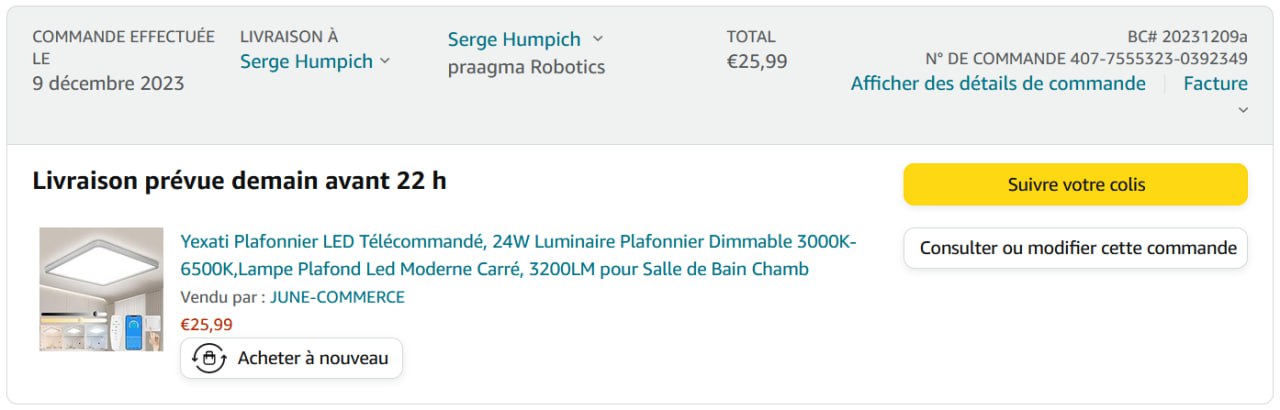1280x410 pixels.
Task: Click the Serge Humpich name above praagma Robotics
Action: pyautogui.click(x=514, y=39)
